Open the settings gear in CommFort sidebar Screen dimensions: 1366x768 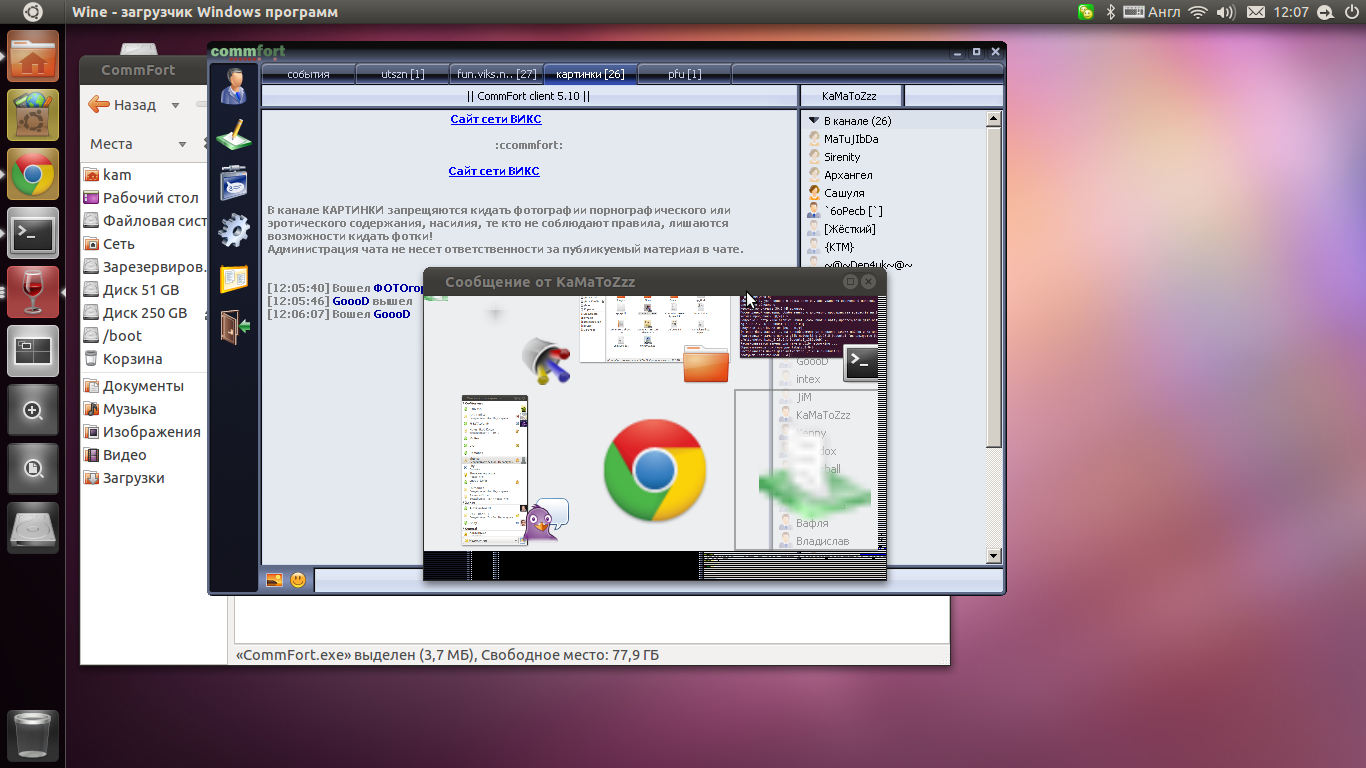point(234,230)
